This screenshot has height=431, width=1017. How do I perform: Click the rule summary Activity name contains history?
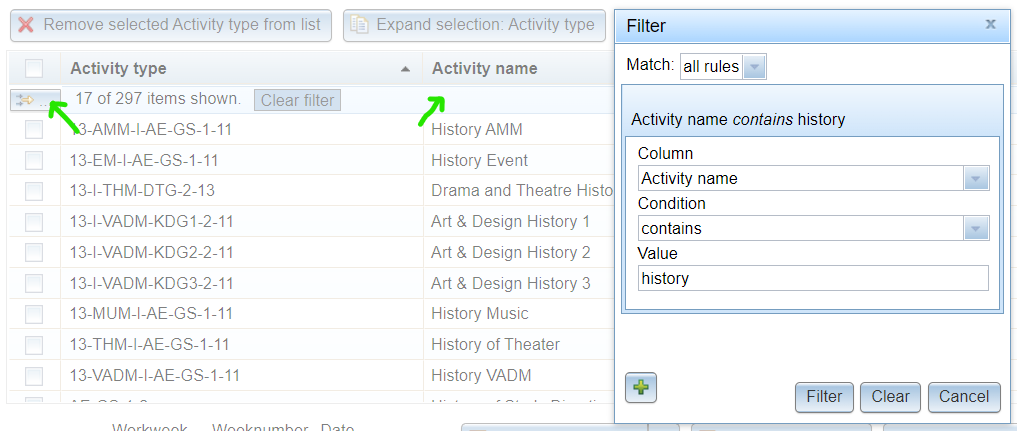point(738,119)
